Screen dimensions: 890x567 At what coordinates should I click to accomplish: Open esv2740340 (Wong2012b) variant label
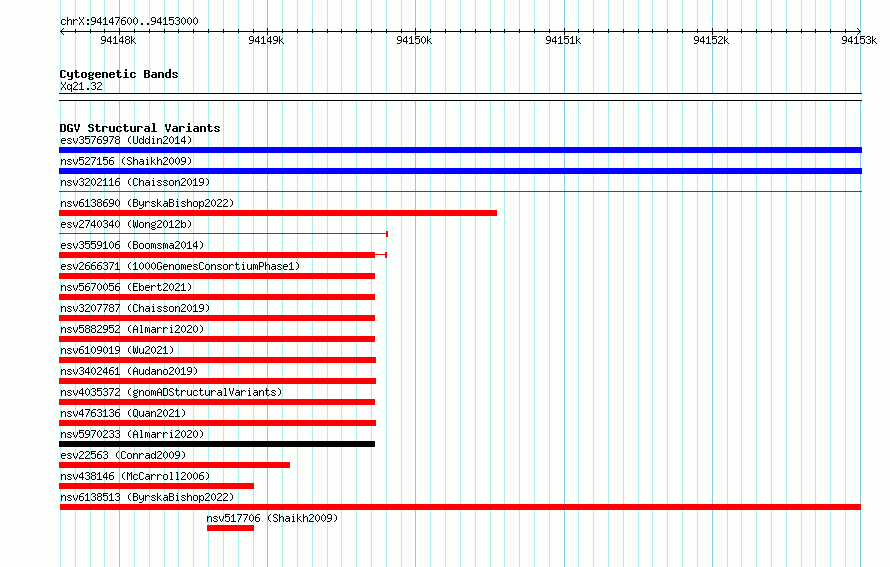[x=126, y=224]
